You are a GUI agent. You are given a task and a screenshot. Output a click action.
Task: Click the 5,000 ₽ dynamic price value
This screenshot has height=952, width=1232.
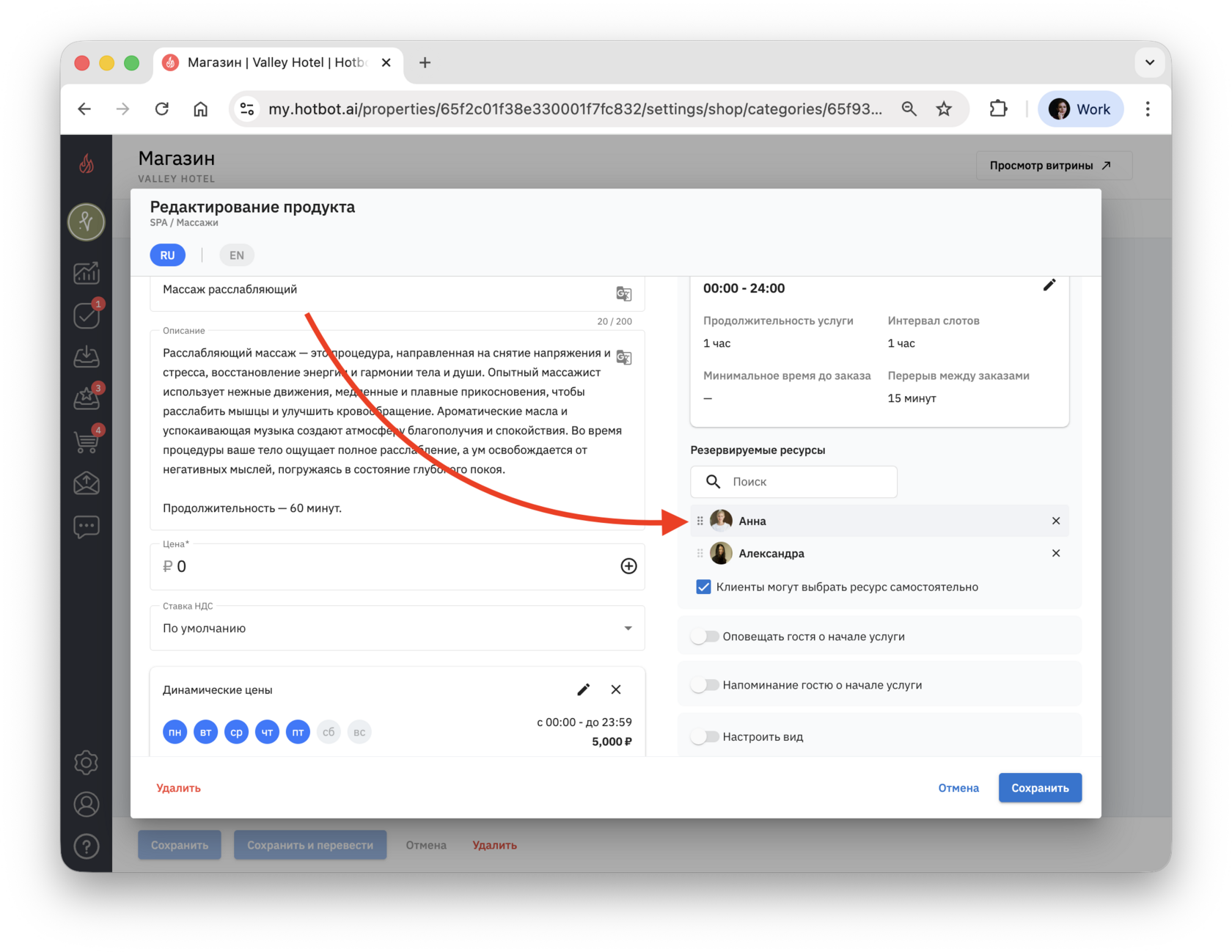tap(612, 742)
